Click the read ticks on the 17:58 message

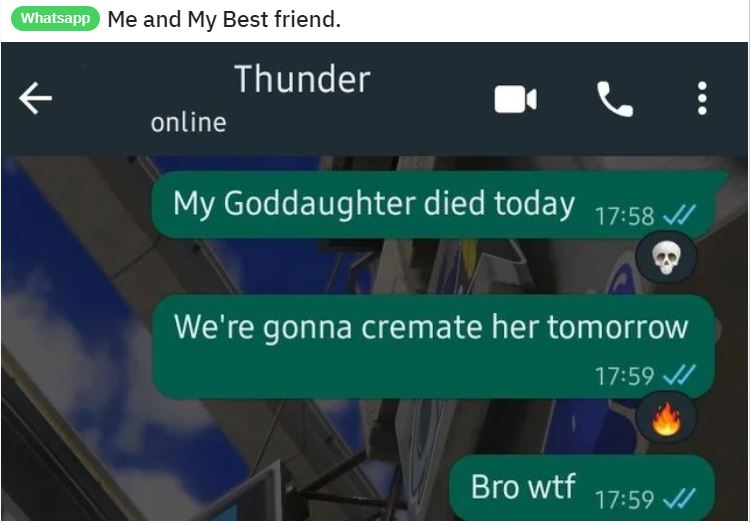tap(679, 215)
